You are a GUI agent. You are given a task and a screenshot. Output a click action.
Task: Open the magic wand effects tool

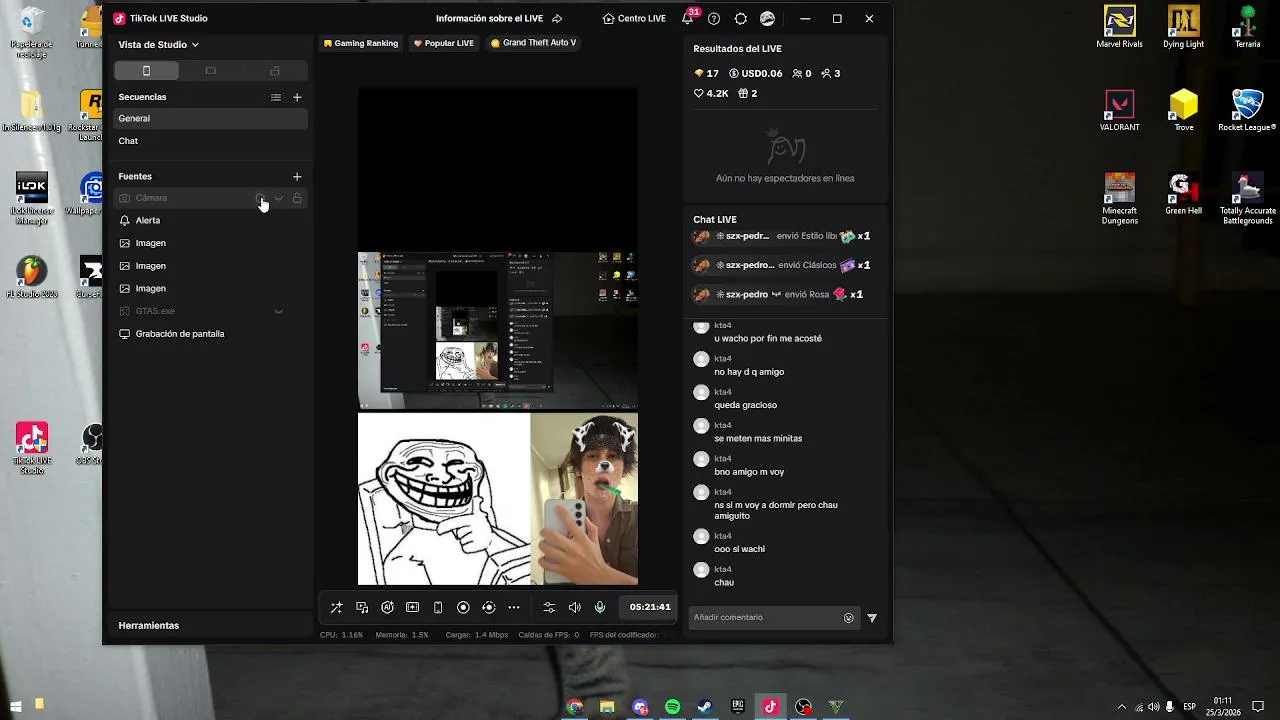click(336, 607)
